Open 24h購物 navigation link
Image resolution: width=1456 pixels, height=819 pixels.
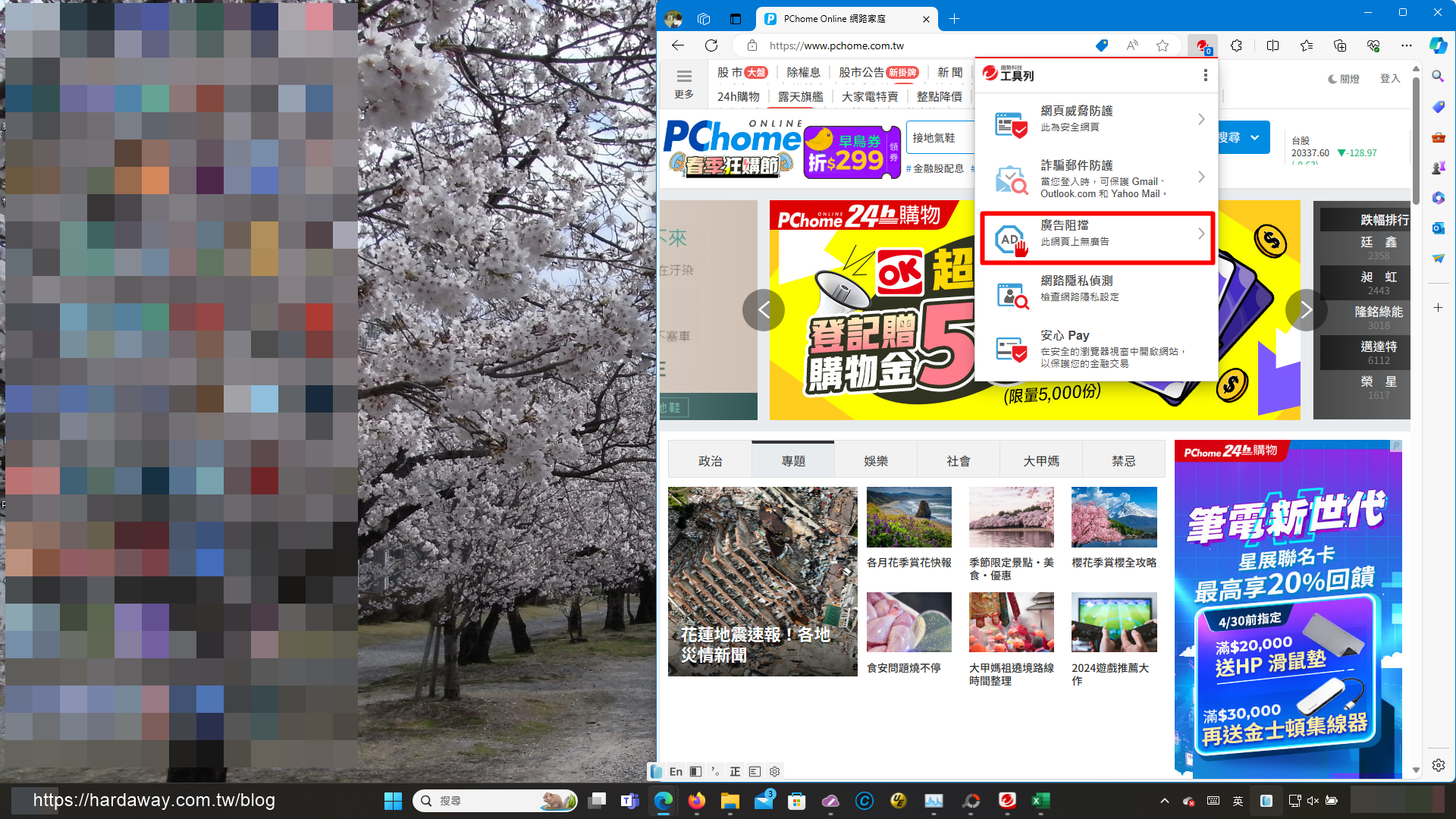pyautogui.click(x=738, y=96)
